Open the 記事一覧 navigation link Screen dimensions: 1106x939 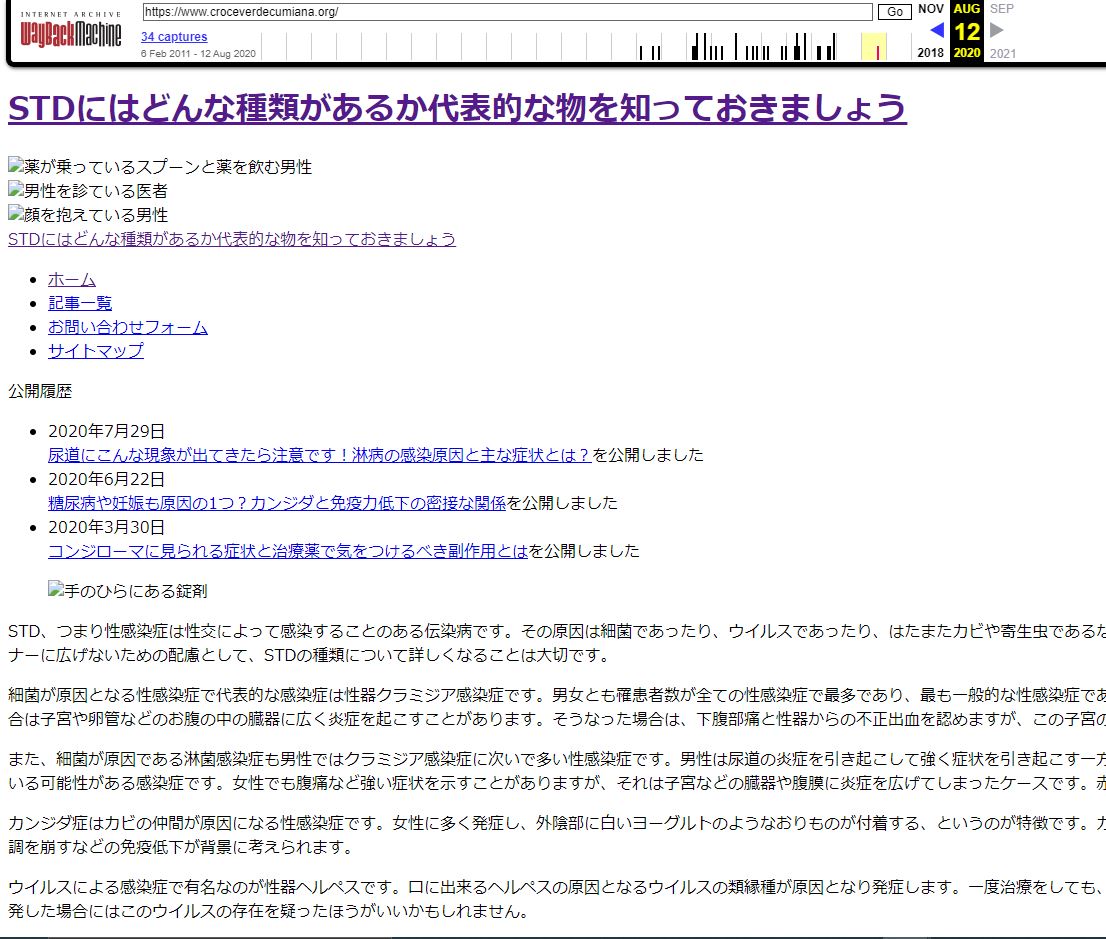[x=80, y=303]
